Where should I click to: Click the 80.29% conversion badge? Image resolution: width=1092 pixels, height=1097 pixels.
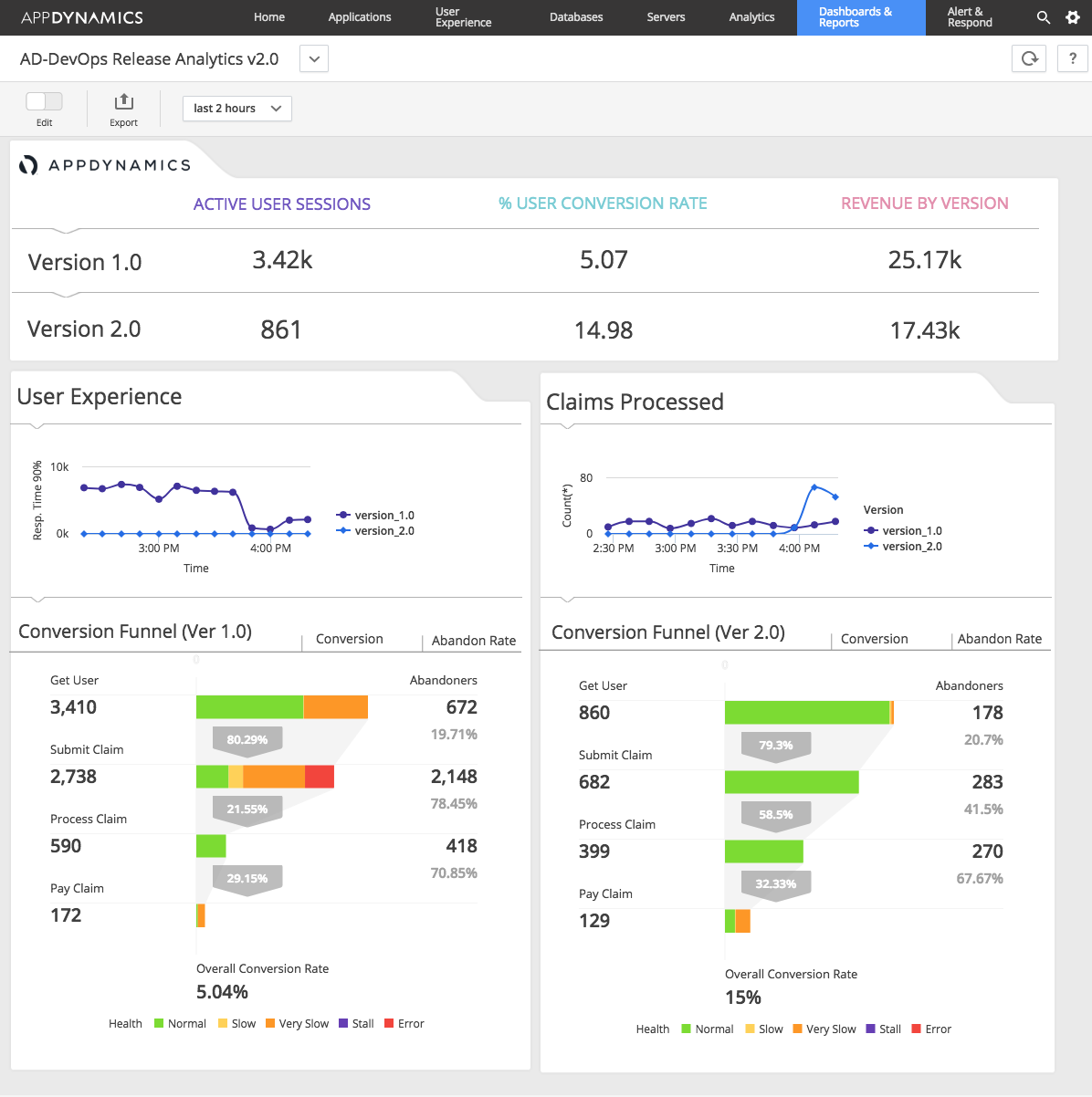[x=247, y=740]
